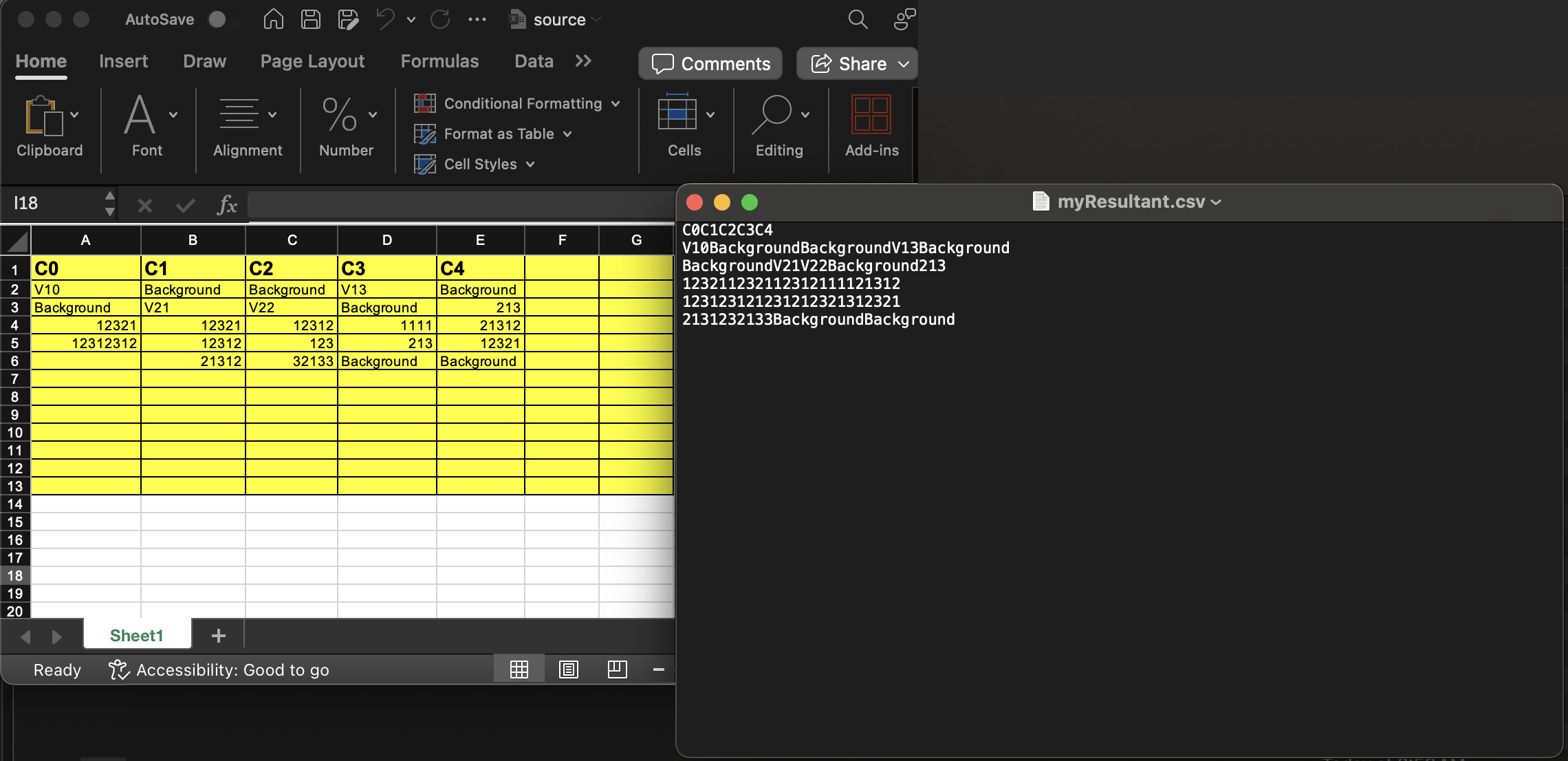Image resolution: width=1568 pixels, height=761 pixels.
Task: Click the fx Insert Function icon
Action: coord(227,204)
